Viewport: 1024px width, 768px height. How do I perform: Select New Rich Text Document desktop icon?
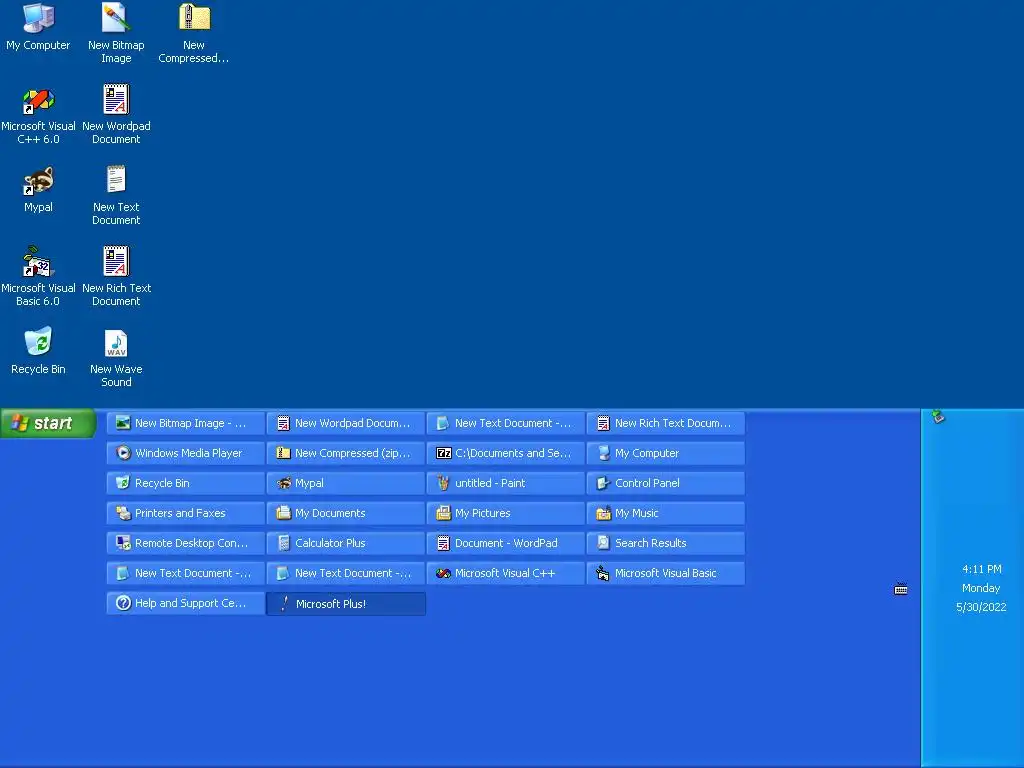116,276
